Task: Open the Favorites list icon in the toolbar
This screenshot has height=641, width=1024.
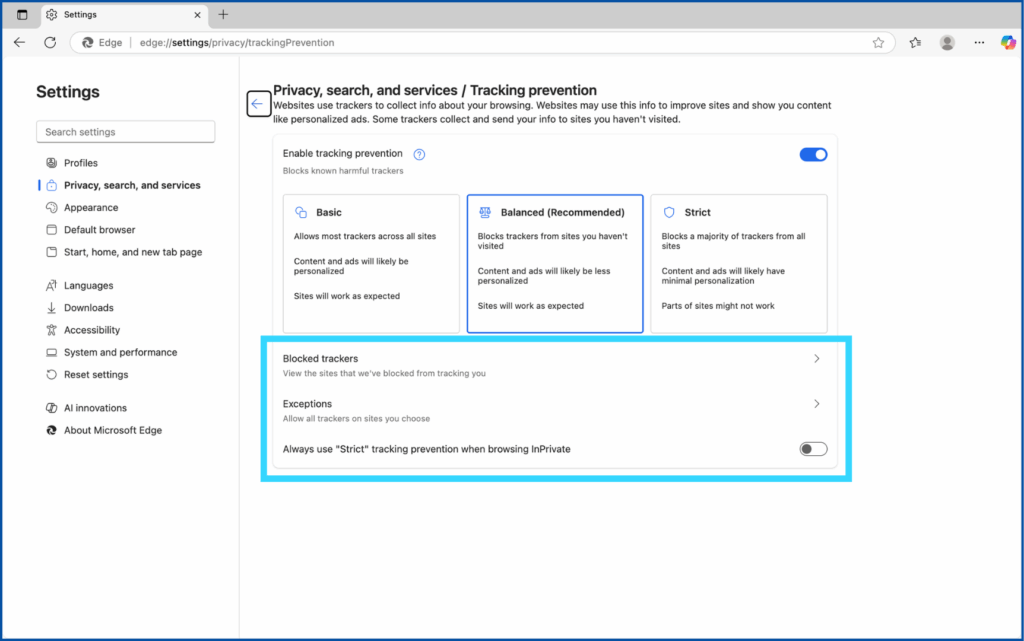Action: tap(915, 42)
